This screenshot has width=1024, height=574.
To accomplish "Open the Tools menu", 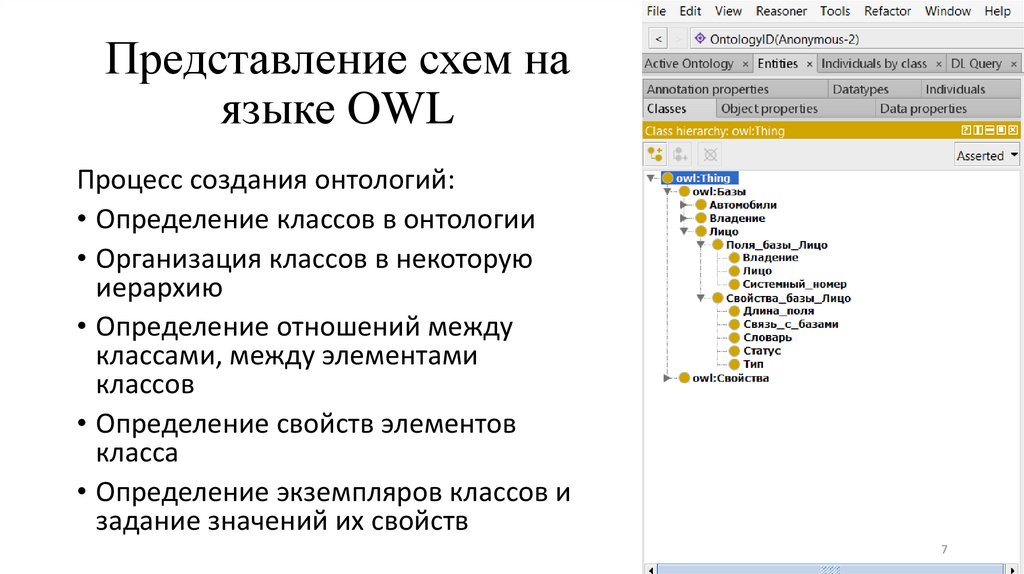I will (x=835, y=11).
